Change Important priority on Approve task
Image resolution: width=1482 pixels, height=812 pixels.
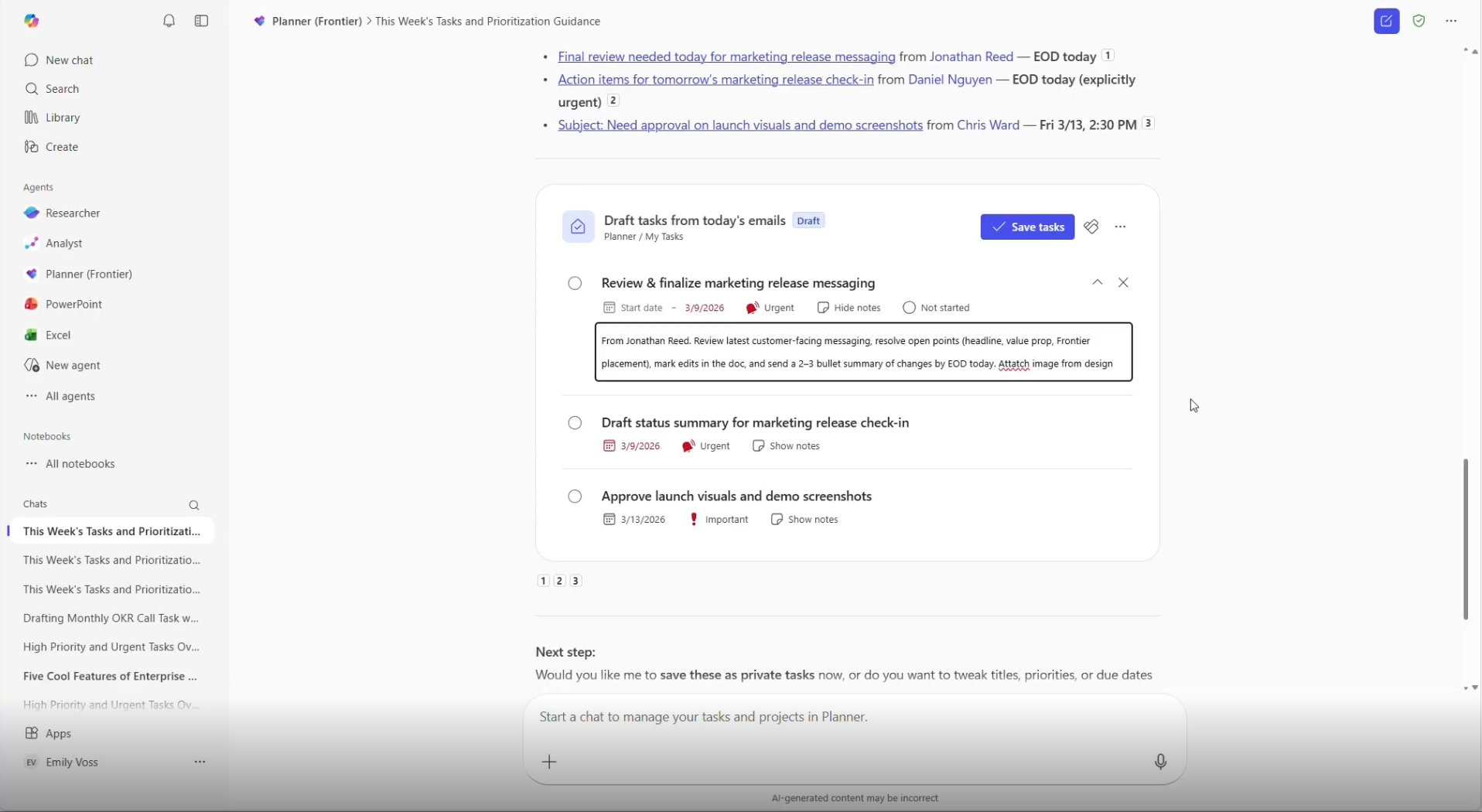719,520
